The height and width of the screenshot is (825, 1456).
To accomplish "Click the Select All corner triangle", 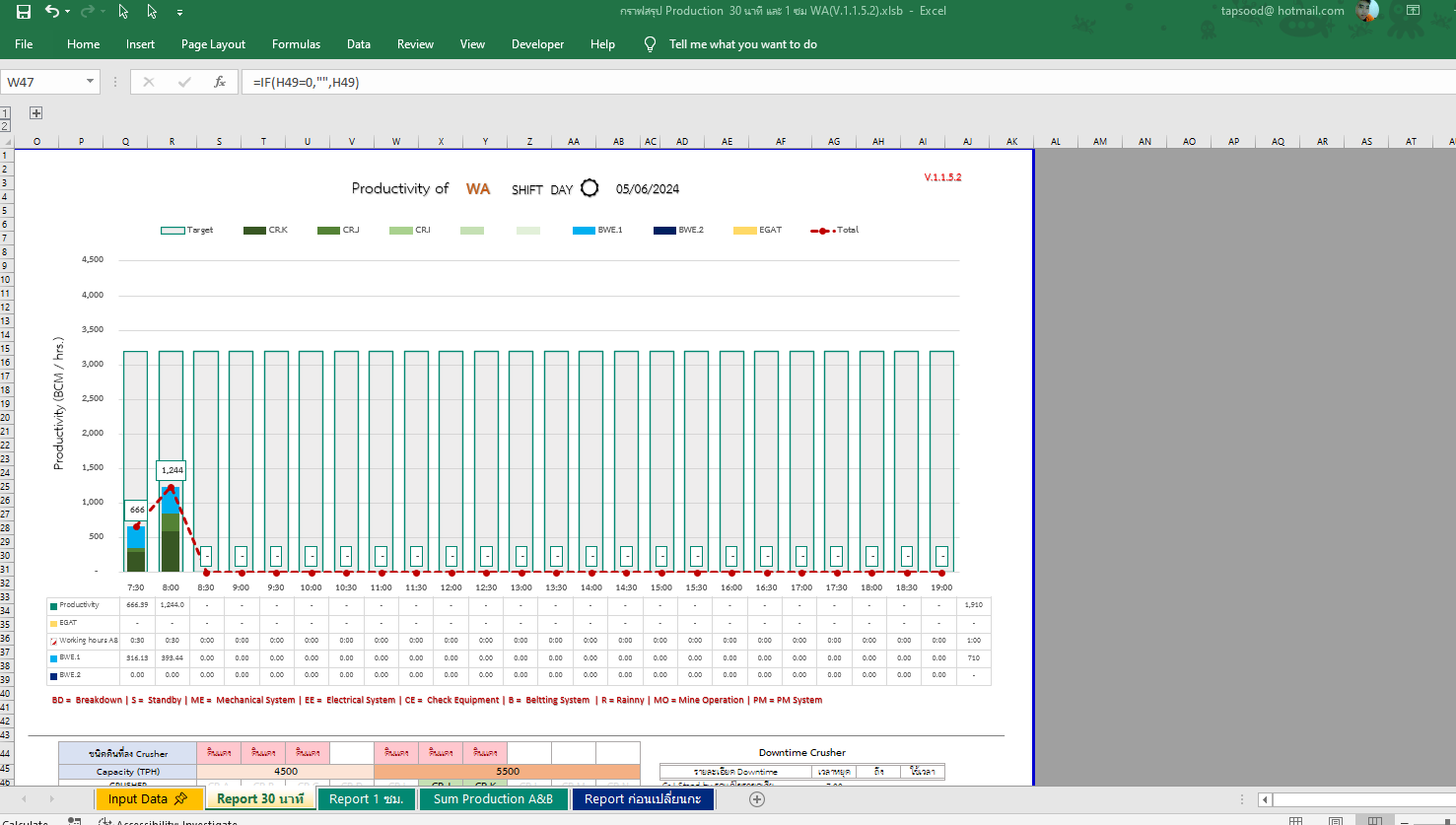I will pyautogui.click(x=6, y=142).
